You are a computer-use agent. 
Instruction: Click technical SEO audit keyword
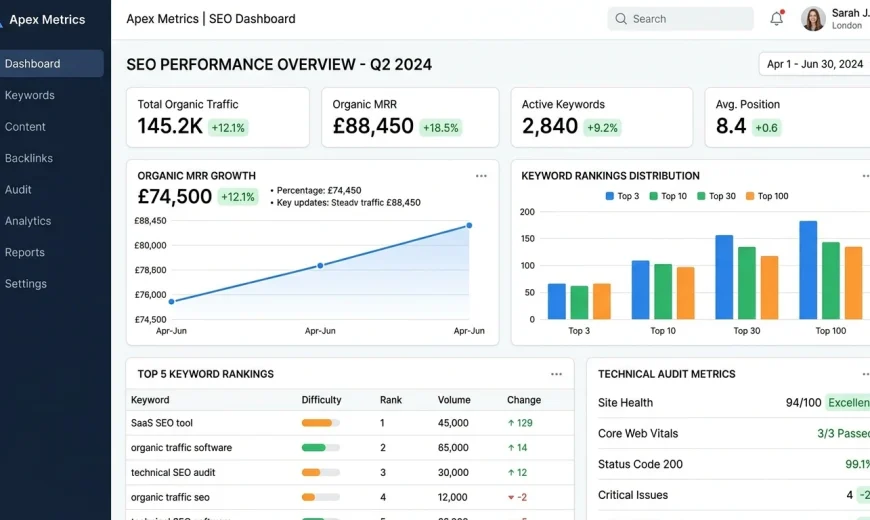173,472
